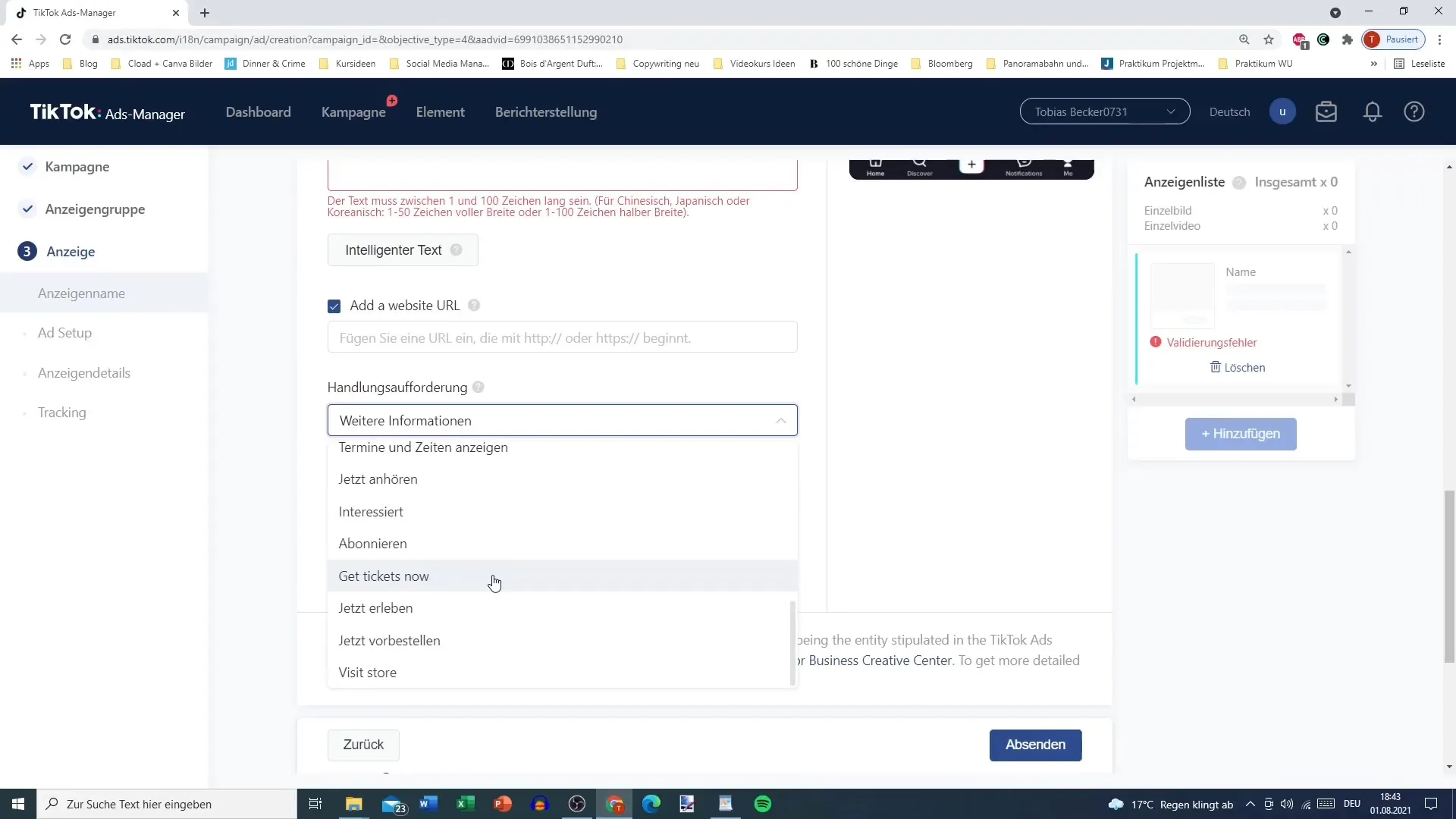This screenshot has width=1456, height=819.
Task: Click the dropdown list scrollbar
Action: click(x=793, y=643)
